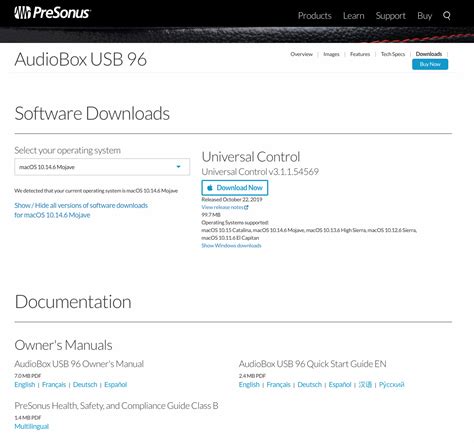Click the PreSonus logo

tap(52, 13)
